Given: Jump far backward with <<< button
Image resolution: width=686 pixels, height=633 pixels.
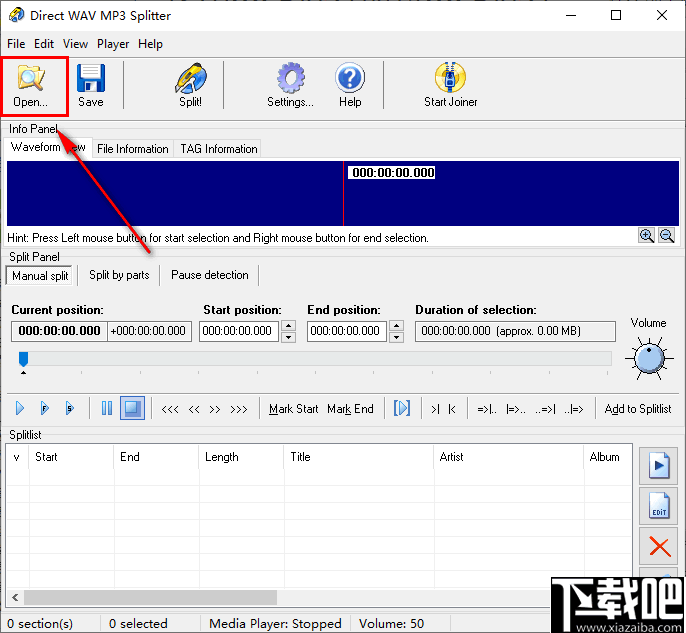Looking at the screenshot, I should (x=170, y=409).
